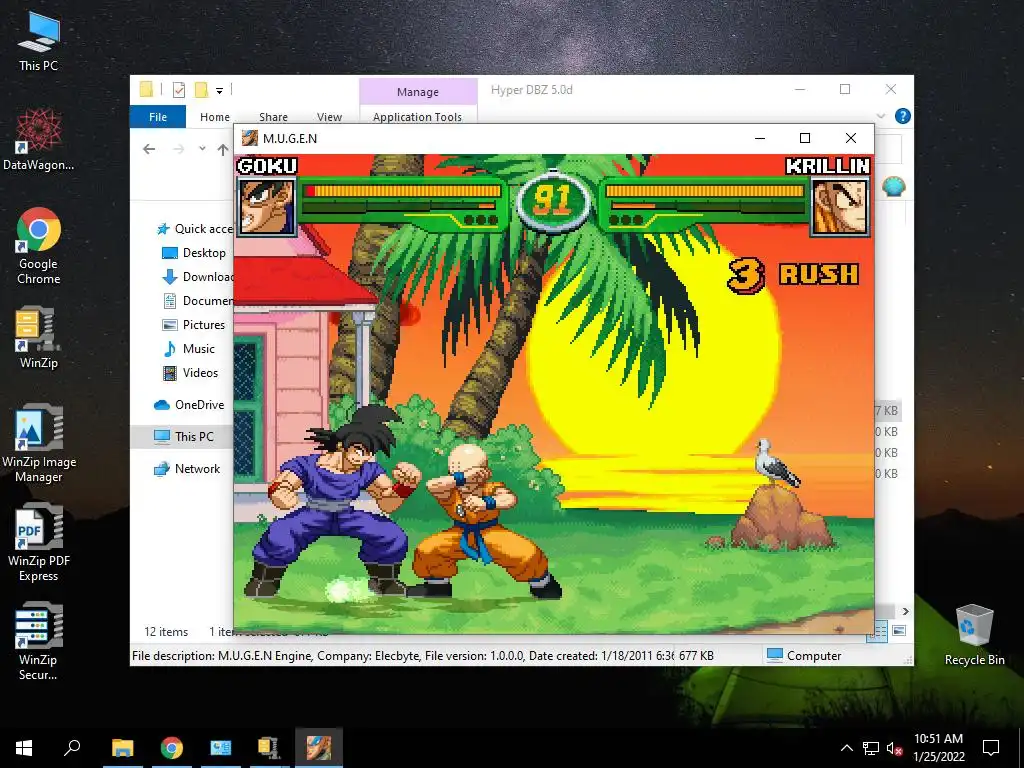Click the Windows Start button

(24, 748)
